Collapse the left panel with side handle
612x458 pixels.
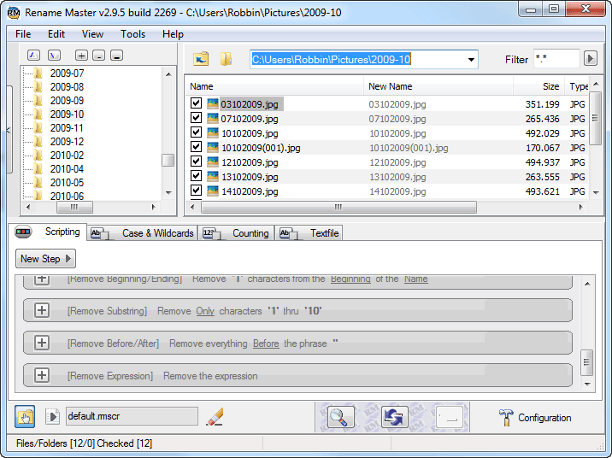coord(9,130)
